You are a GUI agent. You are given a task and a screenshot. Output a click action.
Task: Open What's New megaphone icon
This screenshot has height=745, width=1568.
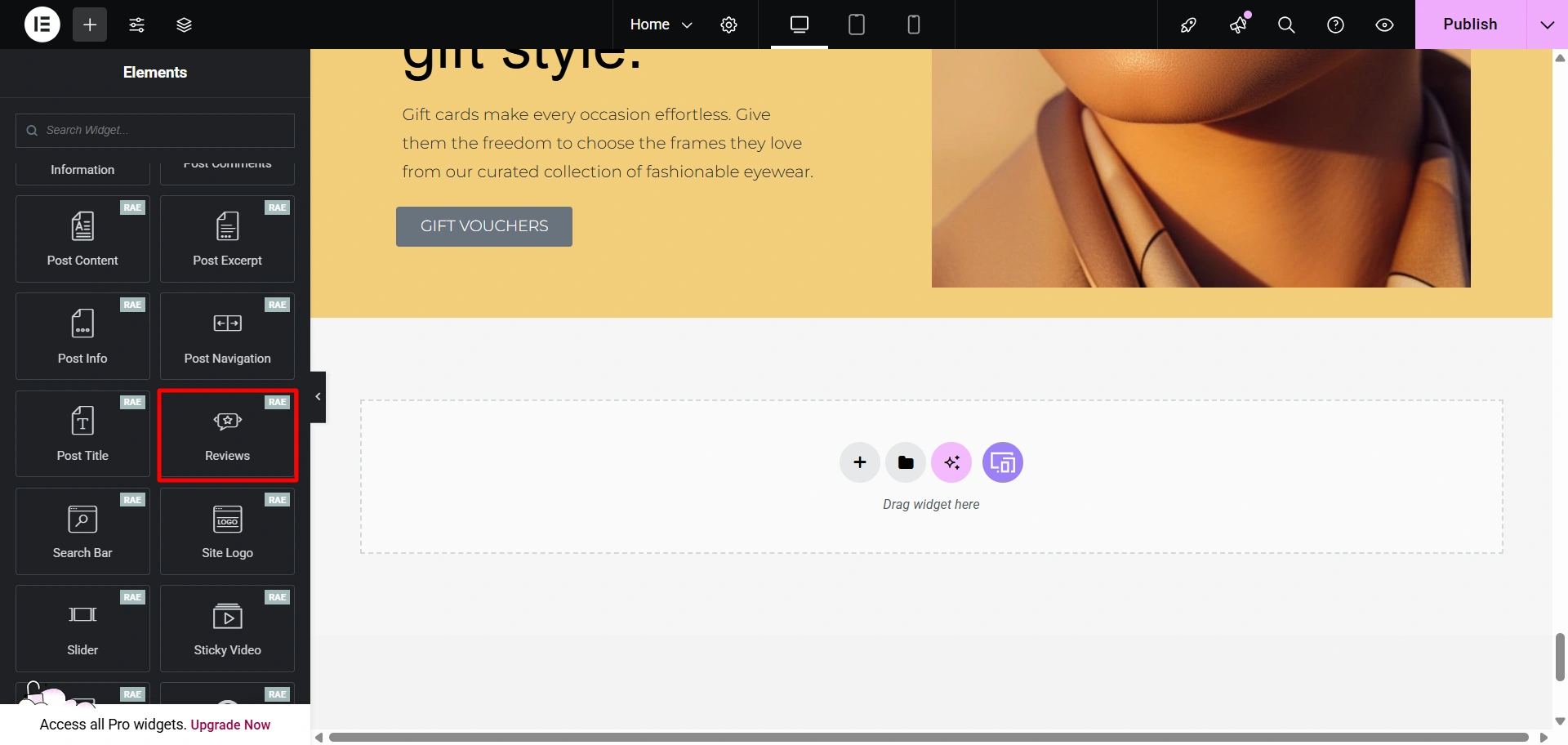tap(1238, 25)
